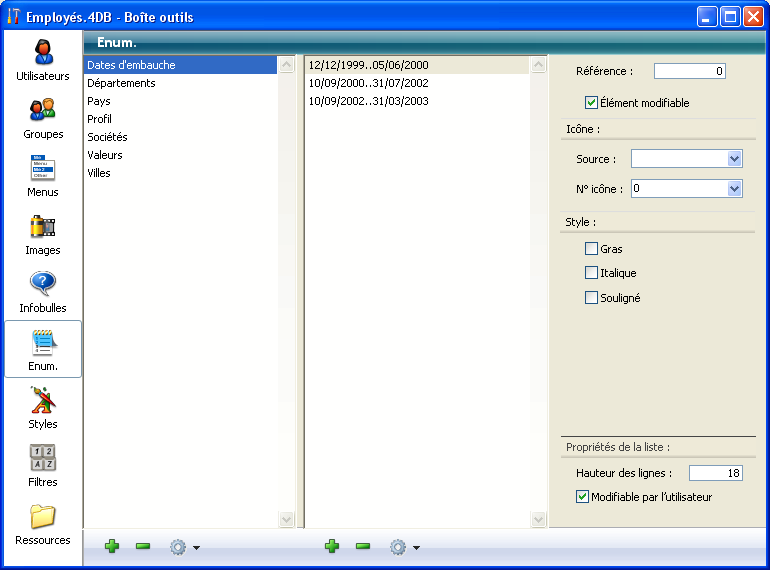Select the 10/09/2000..31/07/2002 item
770x570 pixels.
pos(368,83)
